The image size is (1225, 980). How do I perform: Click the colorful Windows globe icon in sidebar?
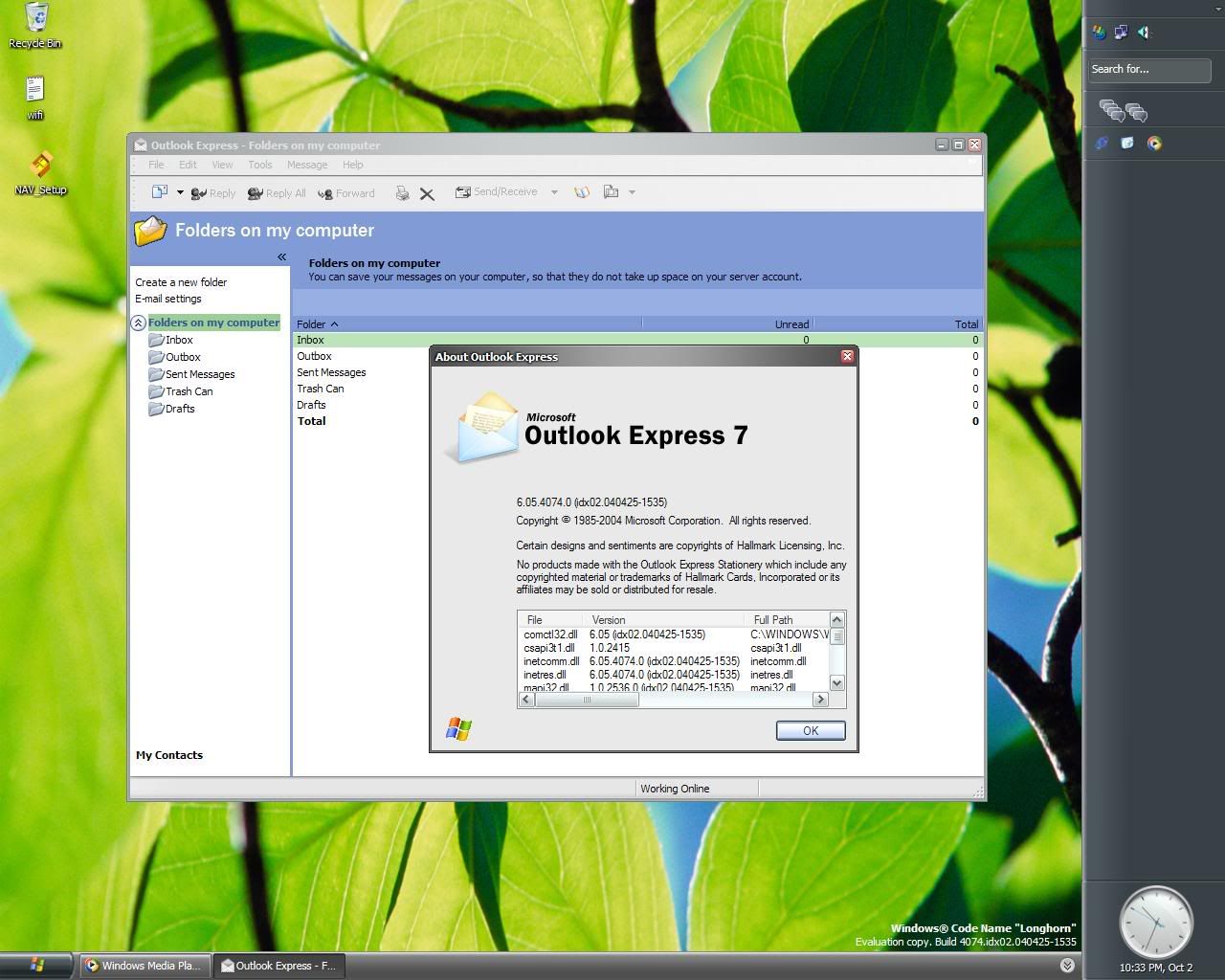pyautogui.click(x=1099, y=33)
